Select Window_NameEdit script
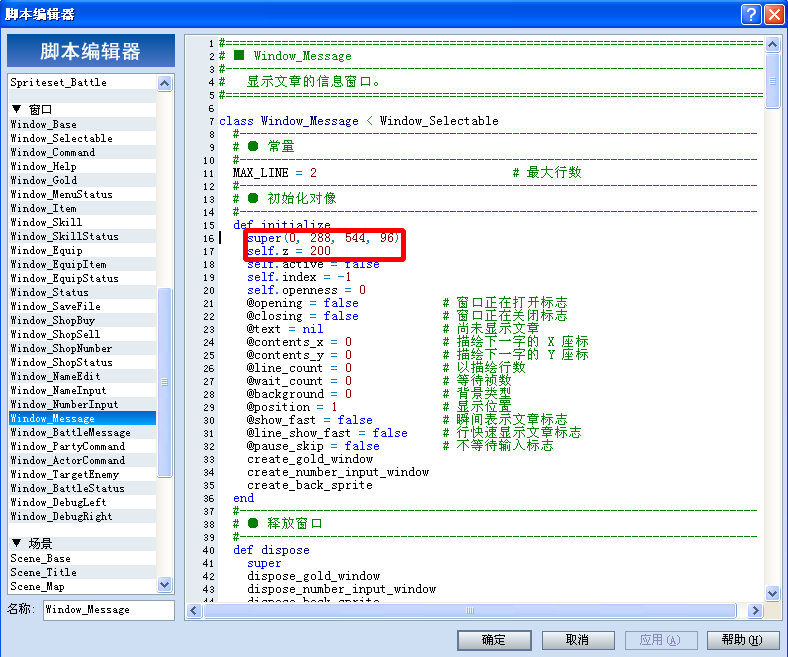The image size is (788, 657). tap(83, 377)
